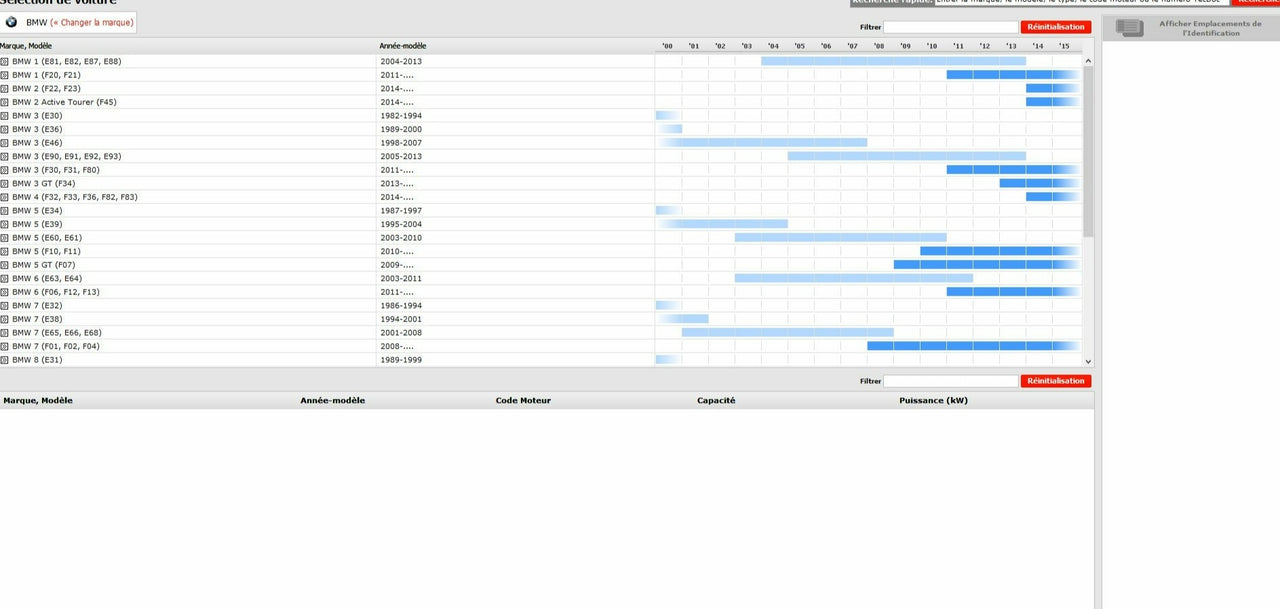Click the '08 year label in the timeline header
Screen dimensions: 1280x609
point(879,46)
